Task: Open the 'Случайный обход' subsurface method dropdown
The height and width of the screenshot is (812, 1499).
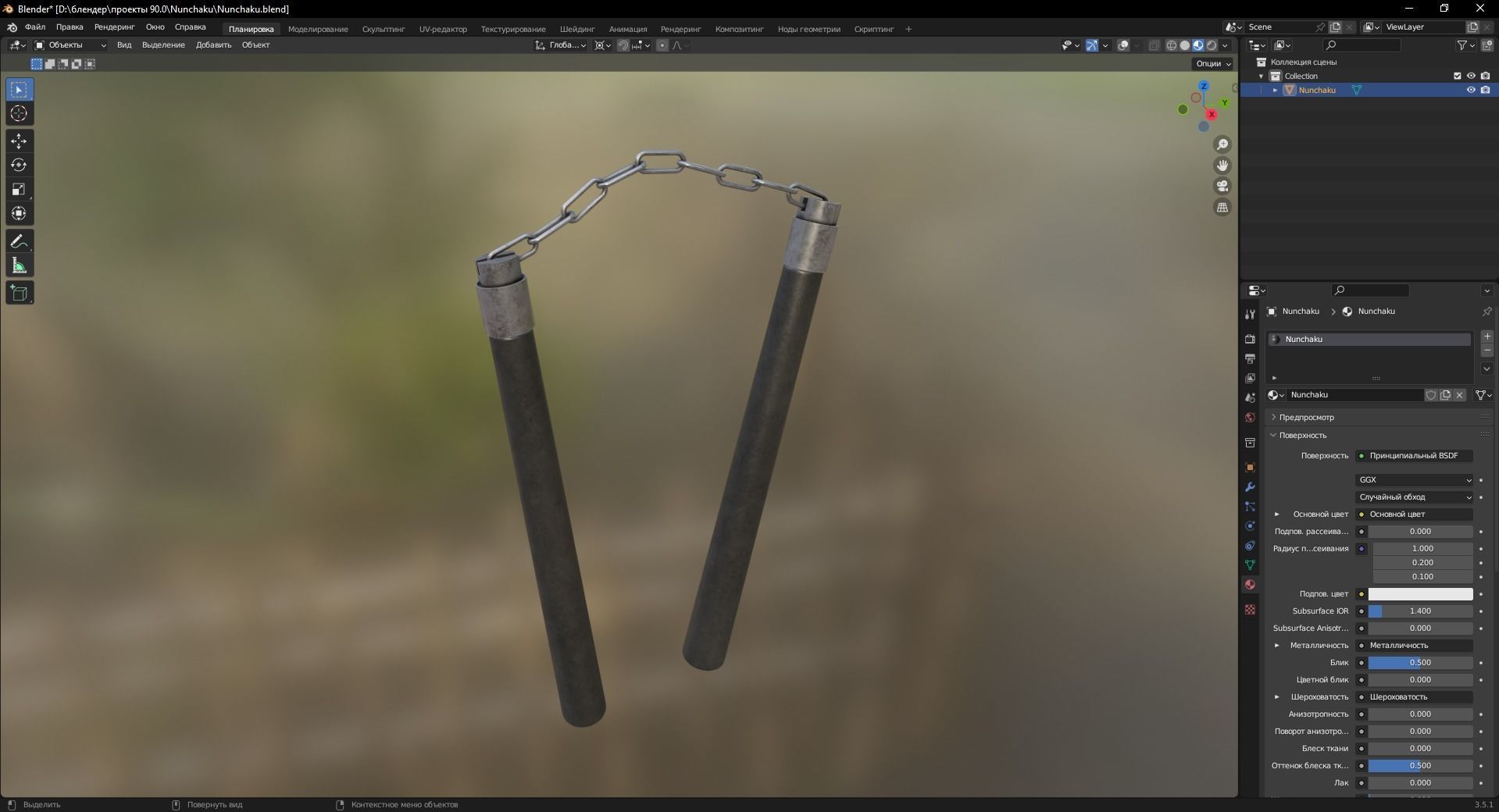Action: pos(1415,497)
